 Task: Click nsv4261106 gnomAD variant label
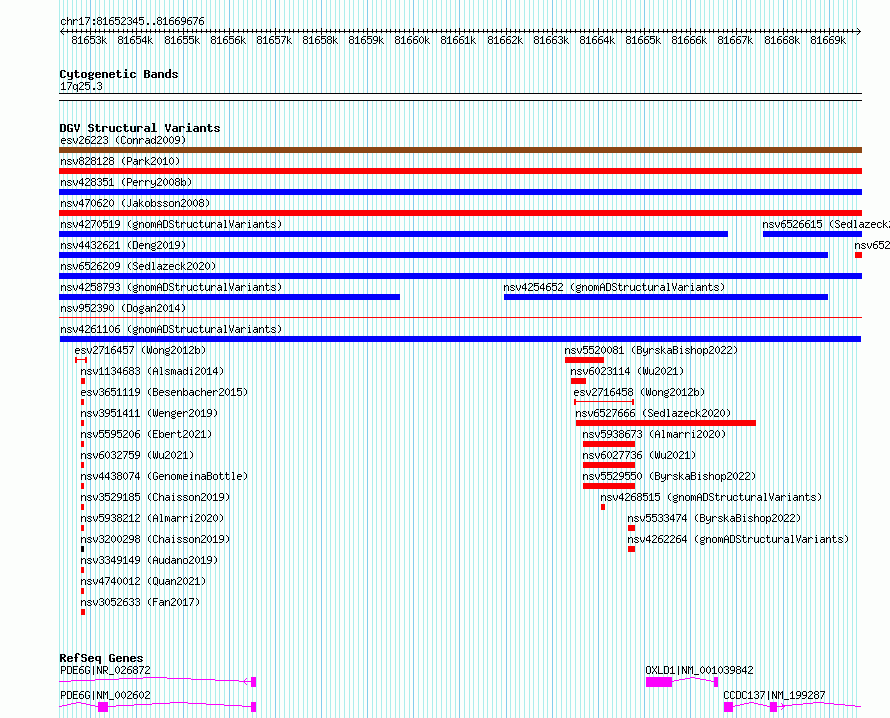pyautogui.click(x=171, y=329)
